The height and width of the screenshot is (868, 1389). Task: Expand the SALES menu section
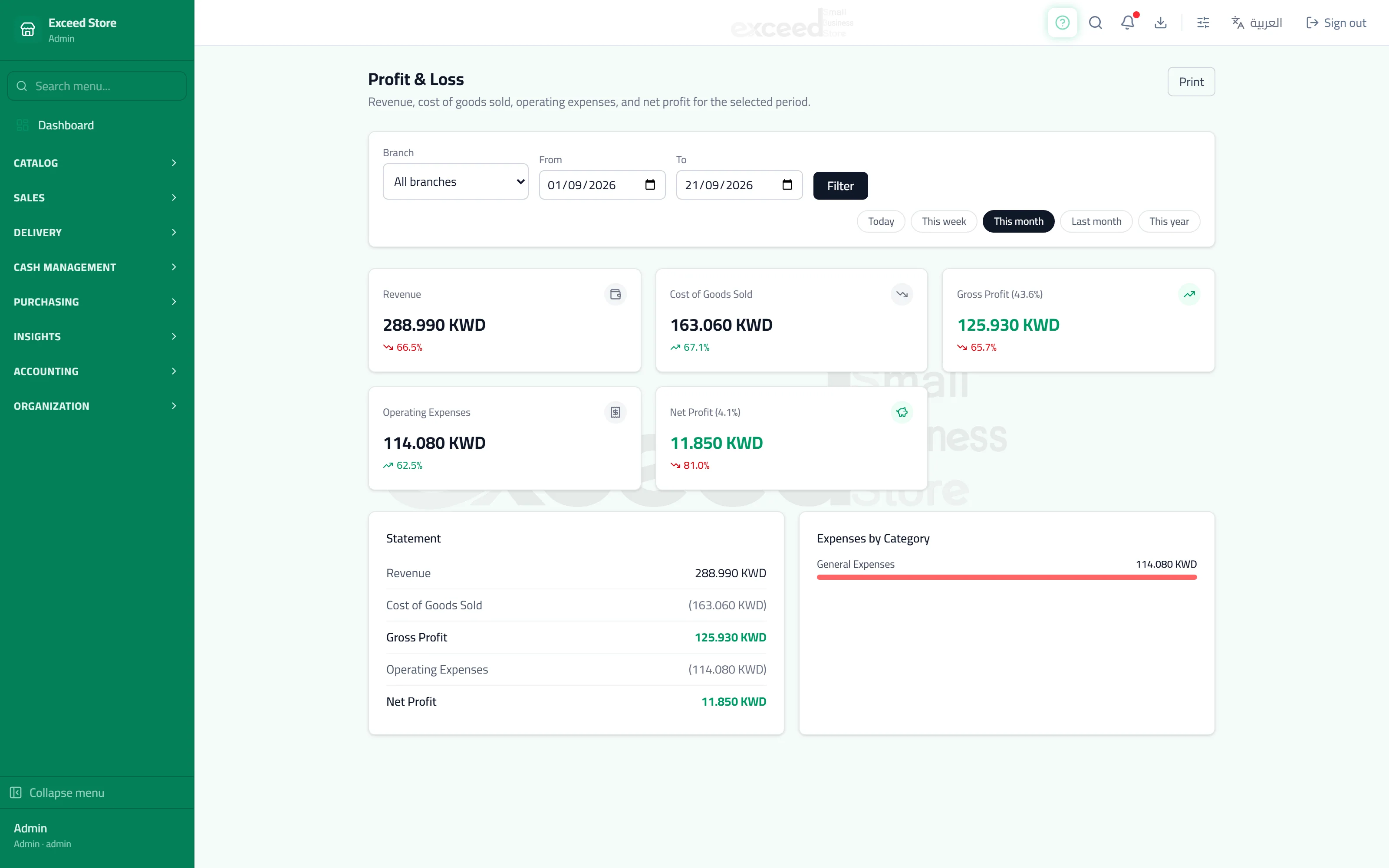click(x=96, y=197)
